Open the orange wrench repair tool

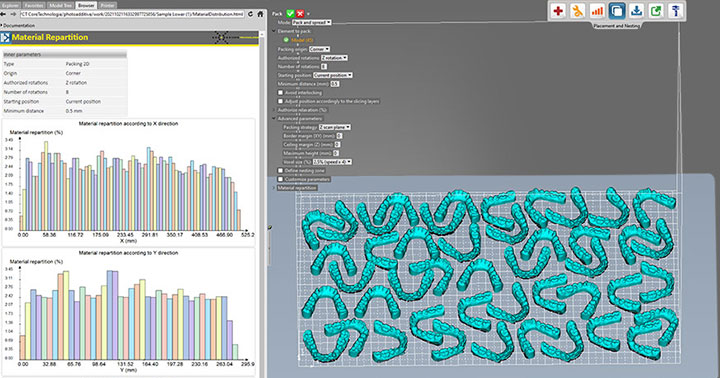577,11
